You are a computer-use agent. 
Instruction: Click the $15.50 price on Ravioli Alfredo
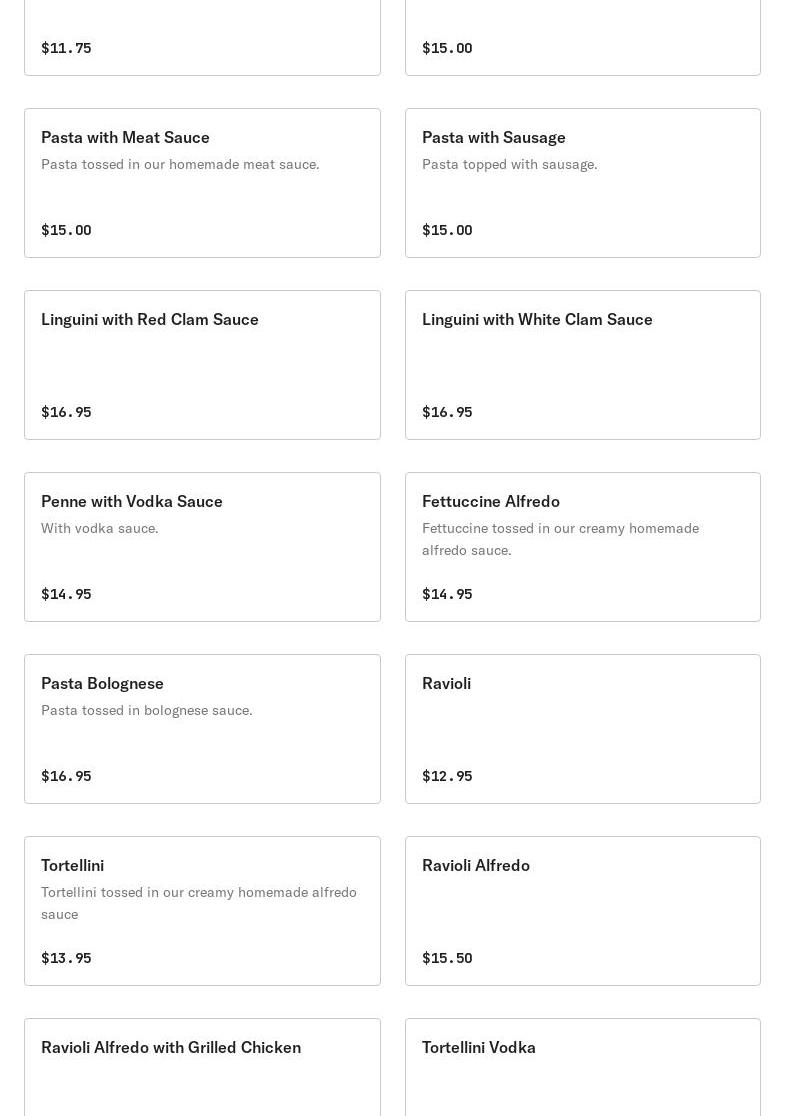[x=447, y=958]
